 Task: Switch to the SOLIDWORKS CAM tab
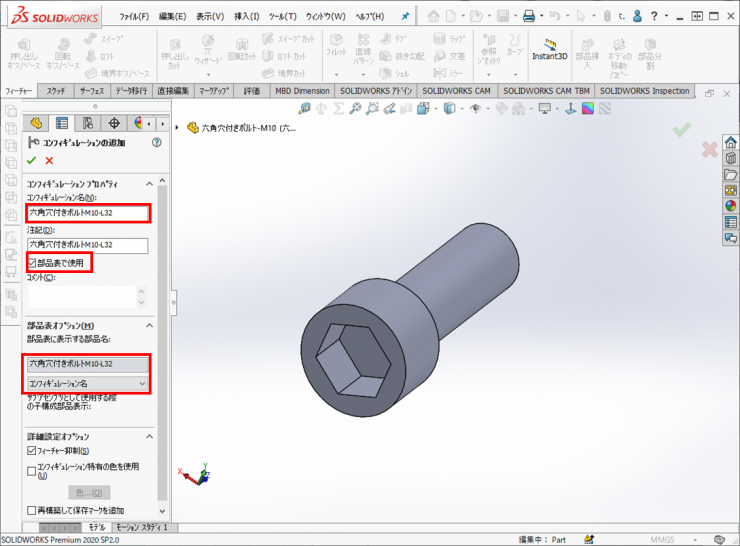pos(456,90)
